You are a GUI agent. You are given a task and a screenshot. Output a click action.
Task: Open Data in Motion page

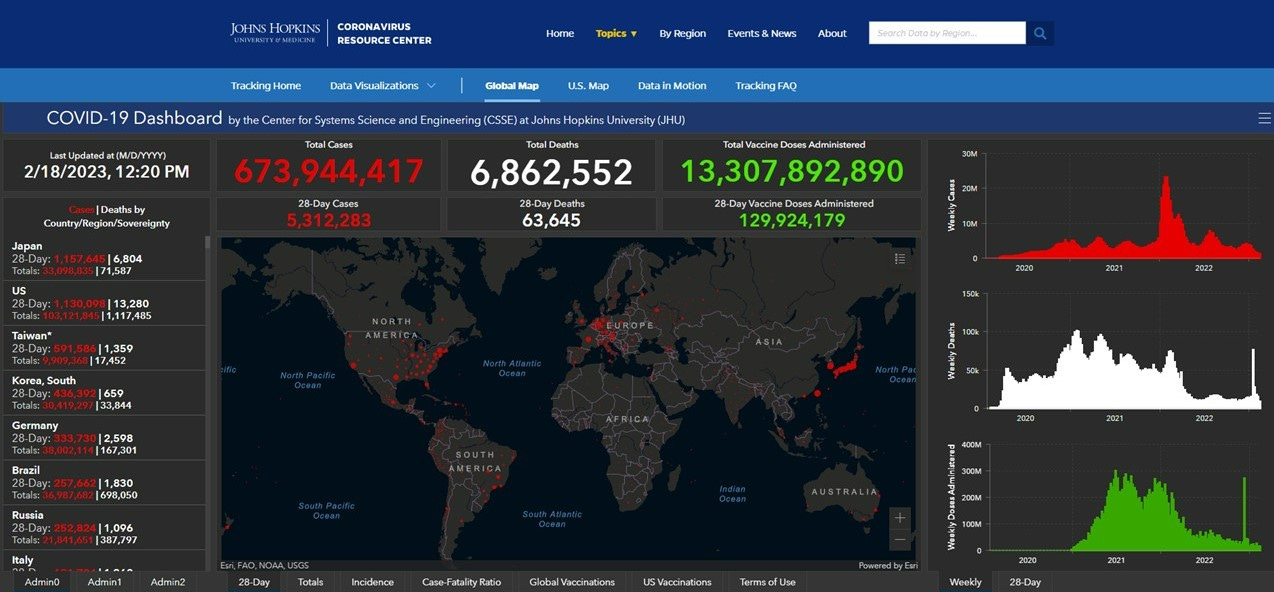click(672, 86)
